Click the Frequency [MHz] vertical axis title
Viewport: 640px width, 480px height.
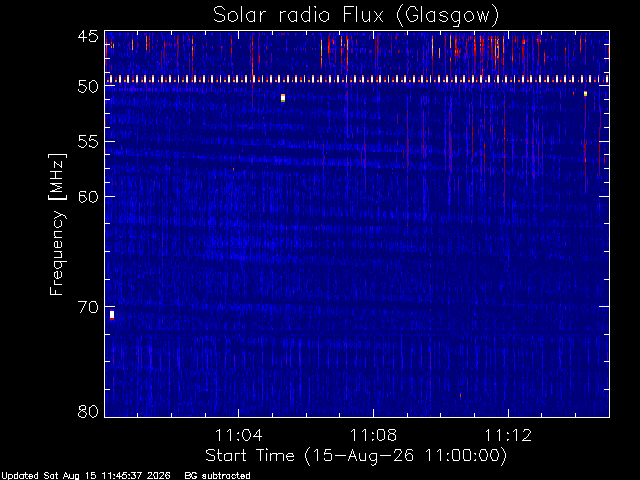(x=57, y=224)
